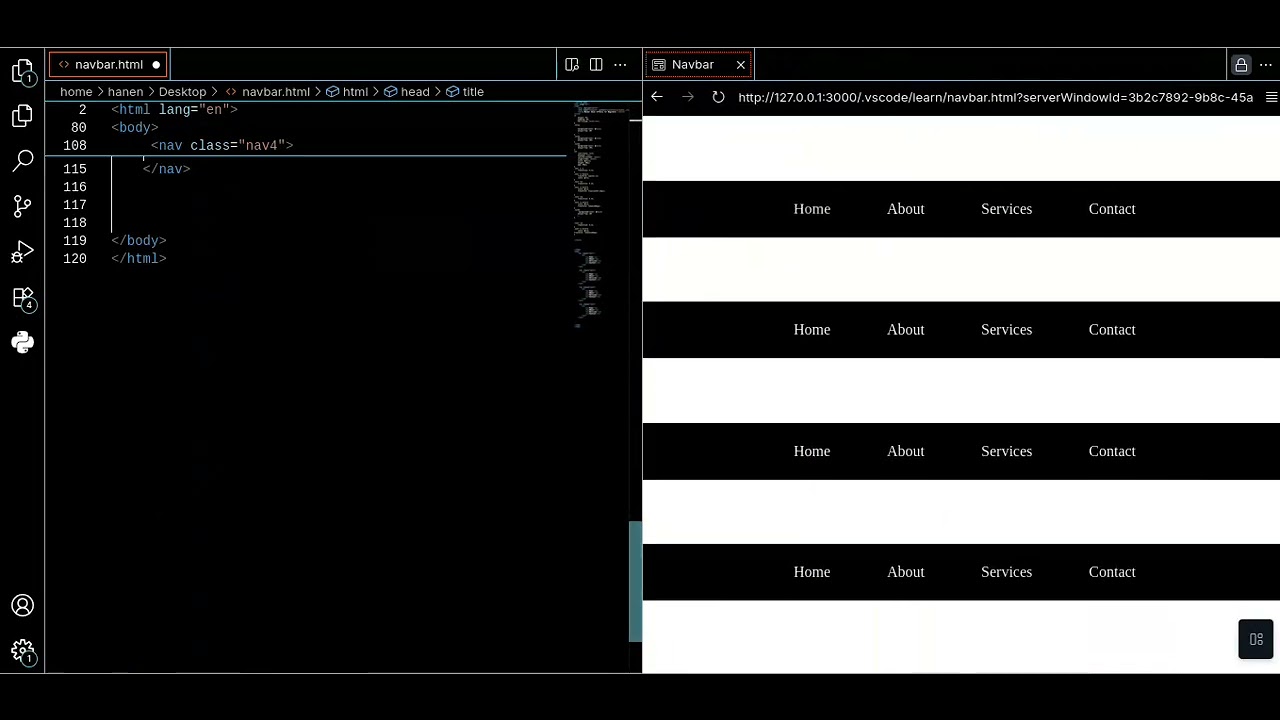Open the preview browser hamburger menu
The height and width of the screenshot is (720, 1280).
point(1271,97)
